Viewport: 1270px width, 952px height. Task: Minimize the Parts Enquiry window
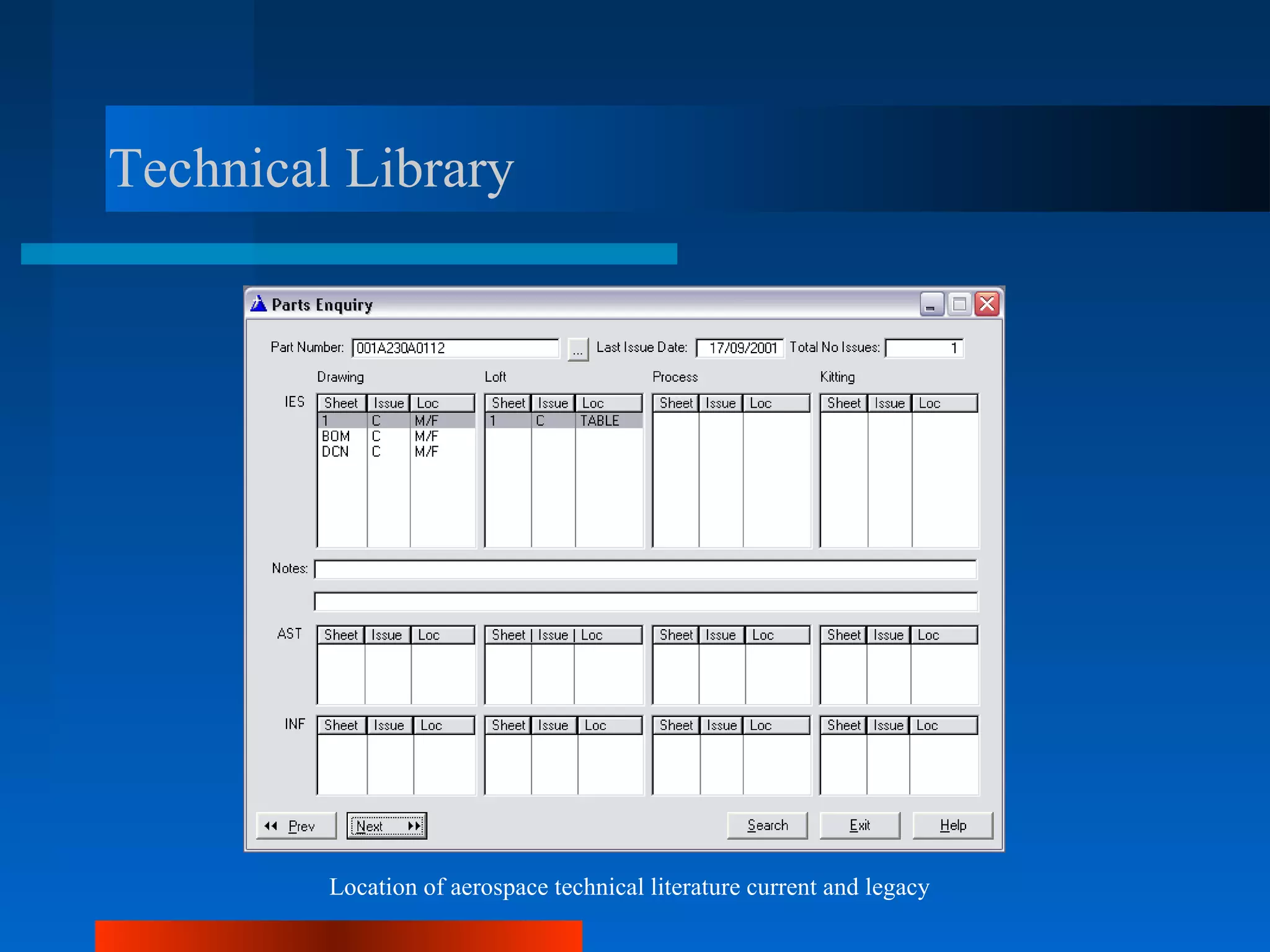(931, 304)
